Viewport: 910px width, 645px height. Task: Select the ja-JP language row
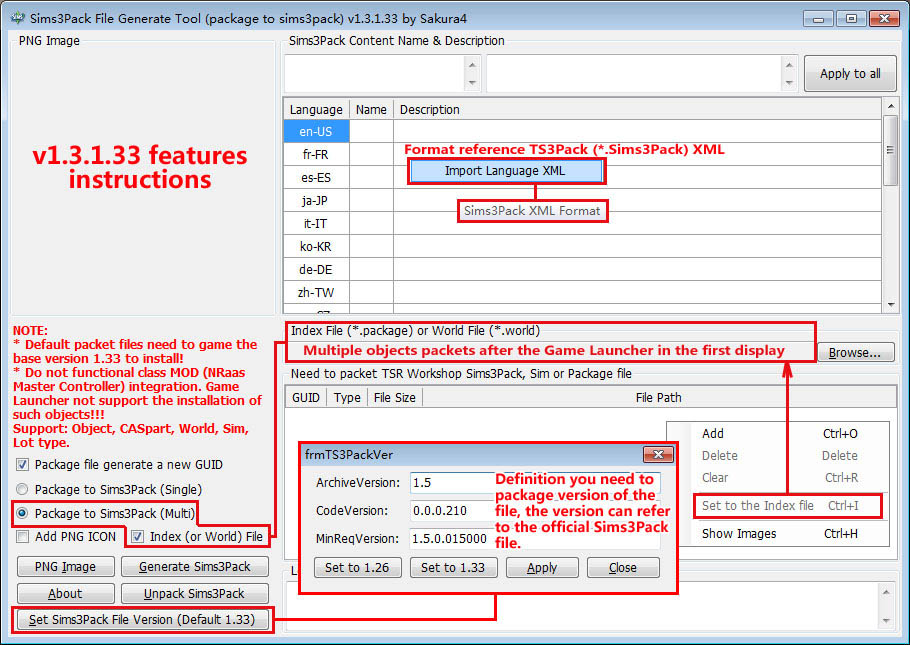tap(583, 200)
